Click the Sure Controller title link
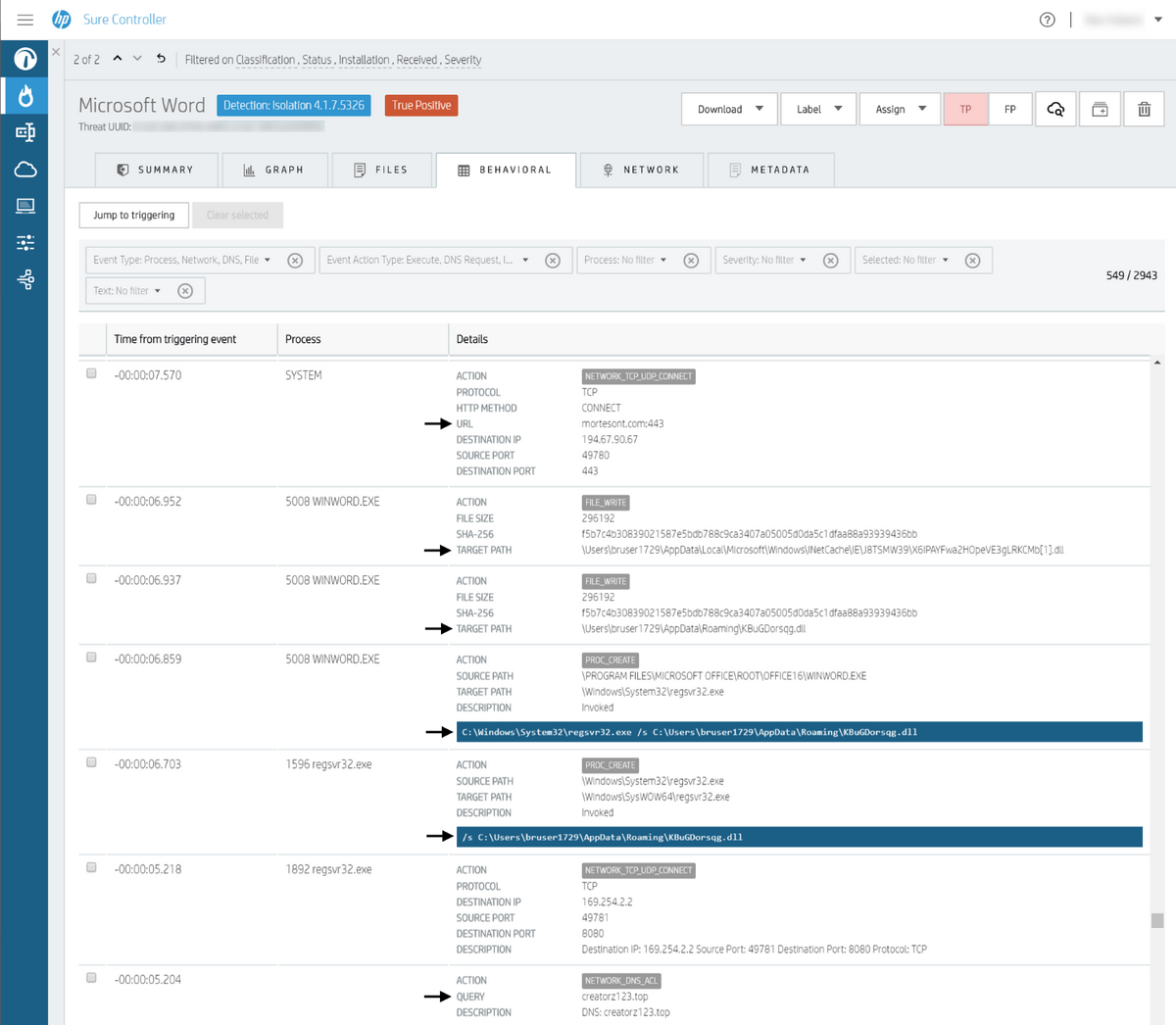 coord(124,20)
